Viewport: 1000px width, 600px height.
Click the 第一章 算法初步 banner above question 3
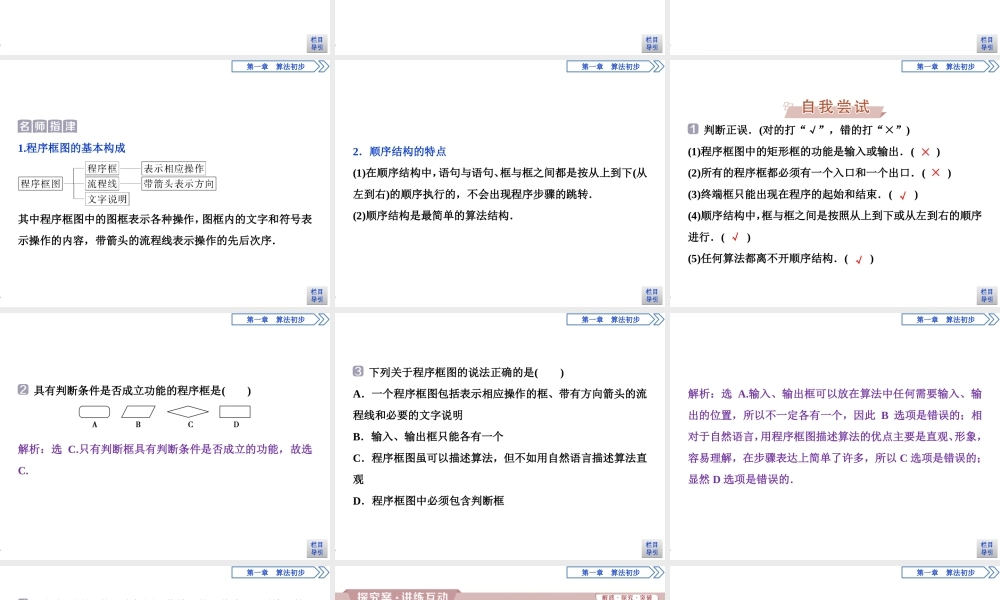tap(615, 319)
